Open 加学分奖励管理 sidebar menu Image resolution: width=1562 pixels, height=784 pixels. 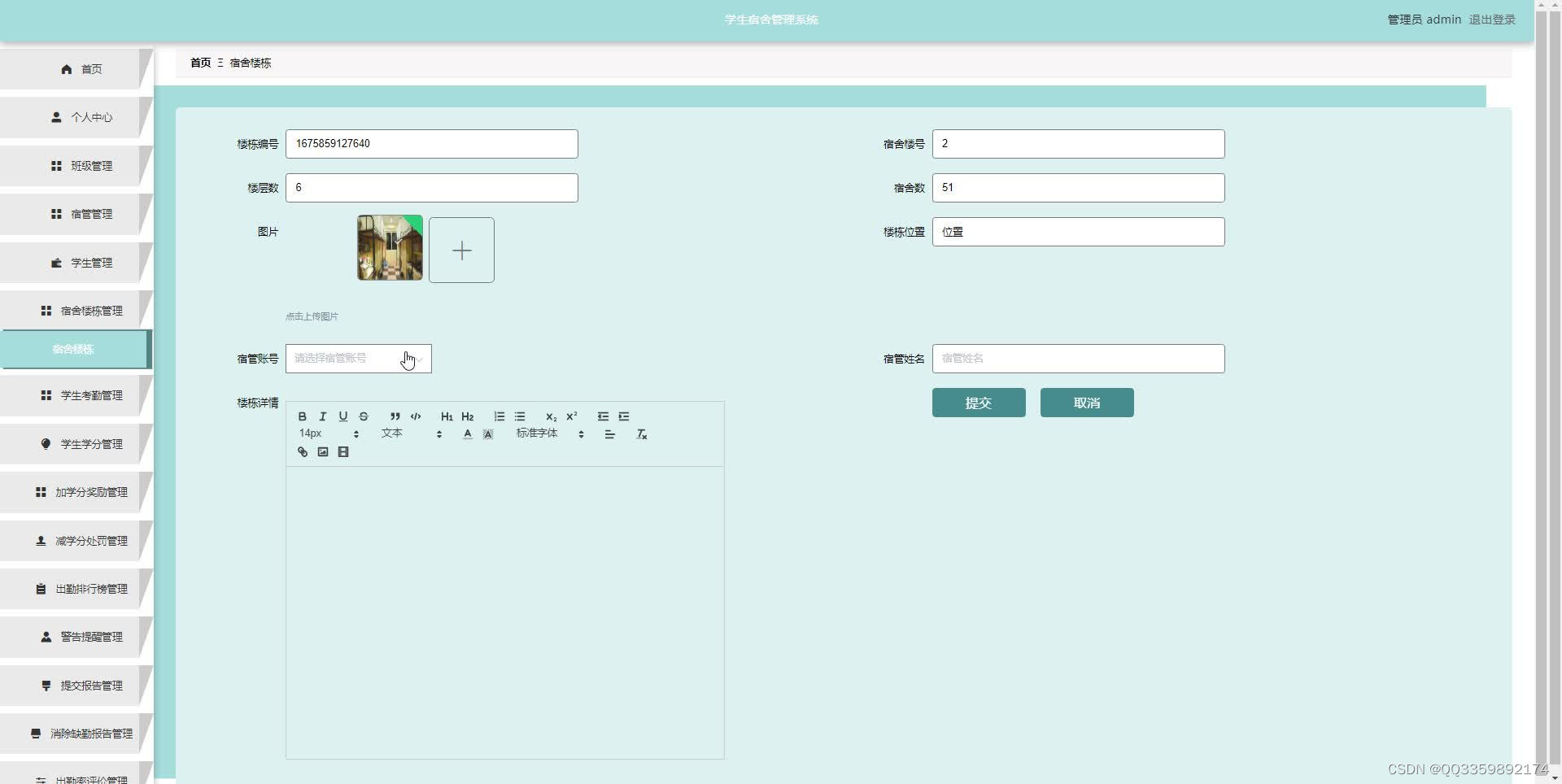click(x=76, y=492)
